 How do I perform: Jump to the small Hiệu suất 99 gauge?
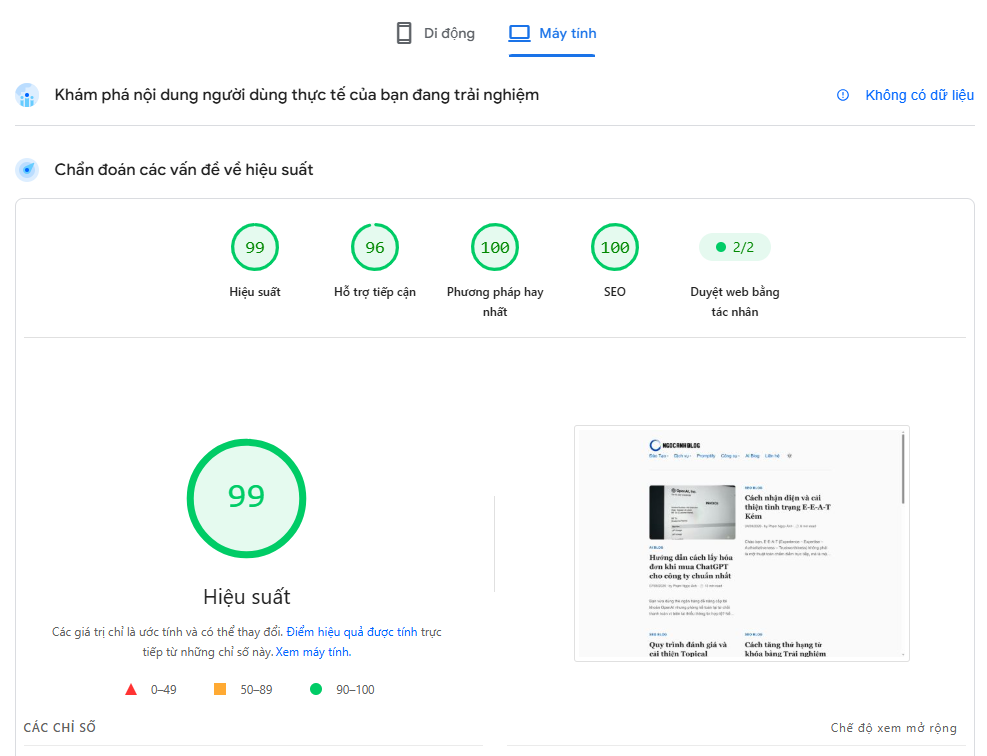tap(255, 247)
